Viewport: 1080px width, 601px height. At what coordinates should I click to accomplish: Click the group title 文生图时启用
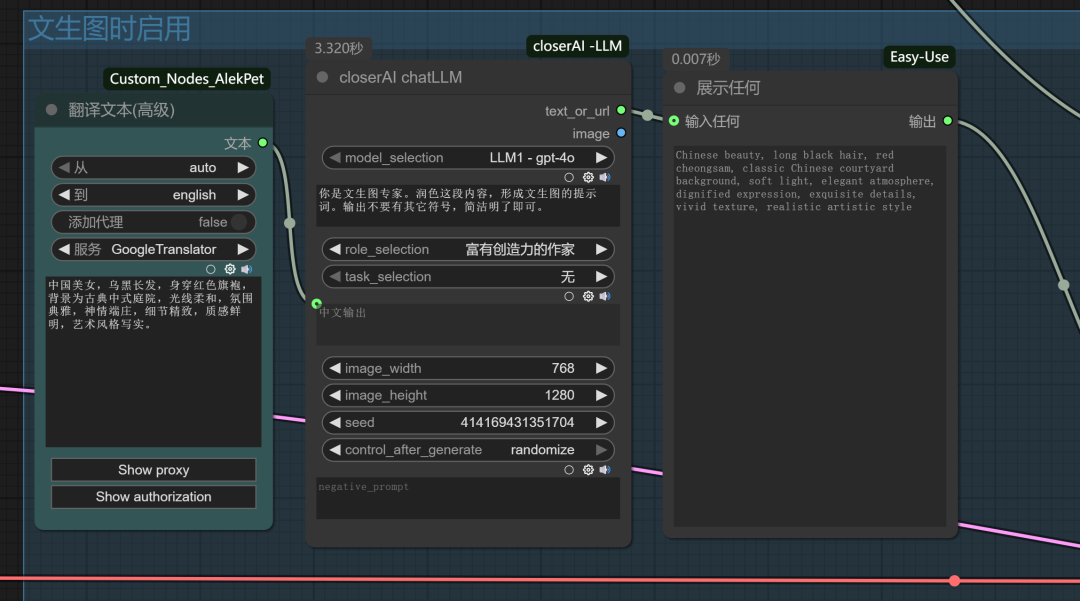110,29
